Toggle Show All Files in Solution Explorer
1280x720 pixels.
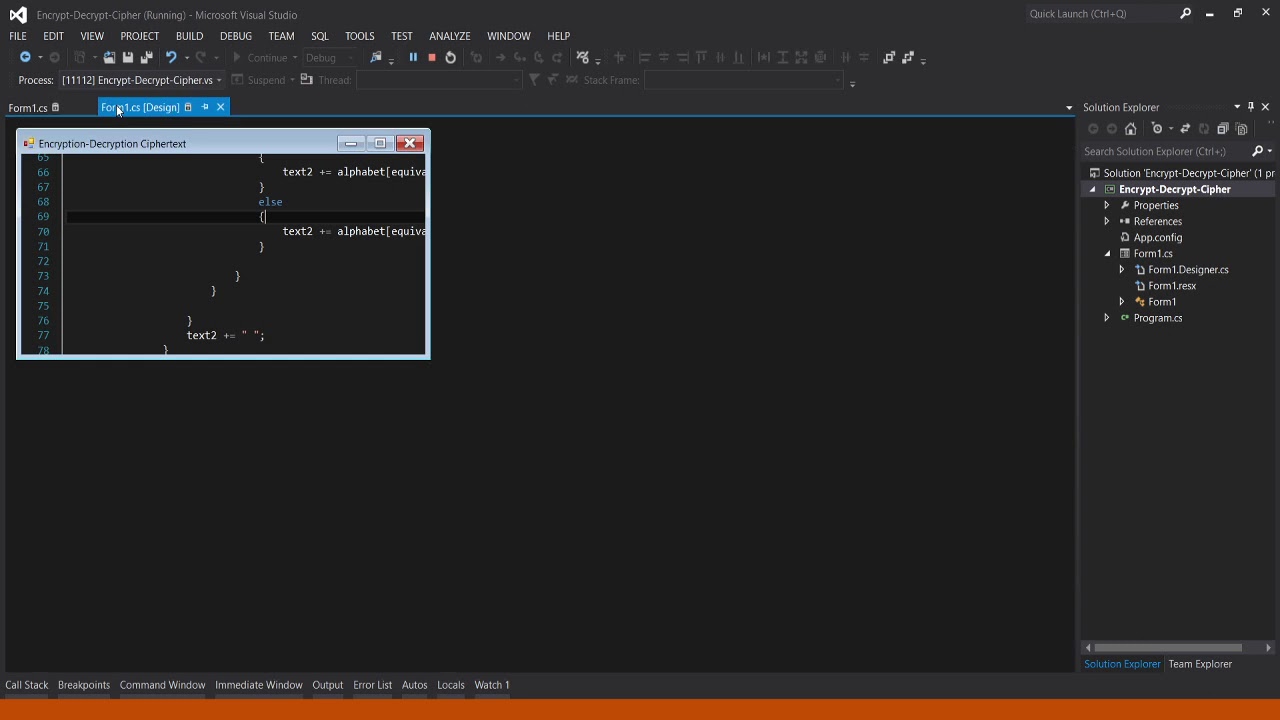click(x=1242, y=129)
